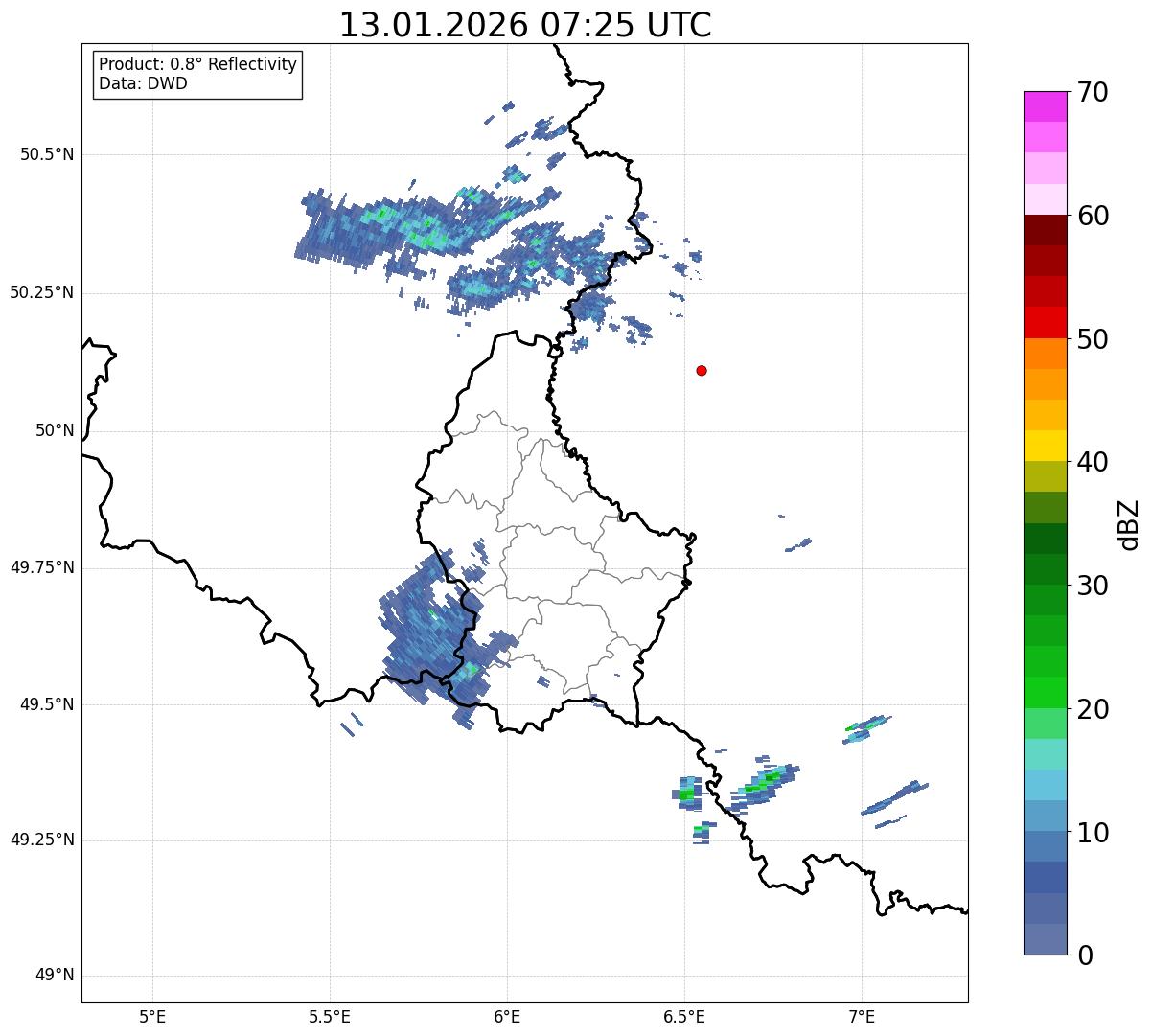Click the 49.5°N latitude label
The height and width of the screenshot is (1036, 1152).
click(x=47, y=704)
